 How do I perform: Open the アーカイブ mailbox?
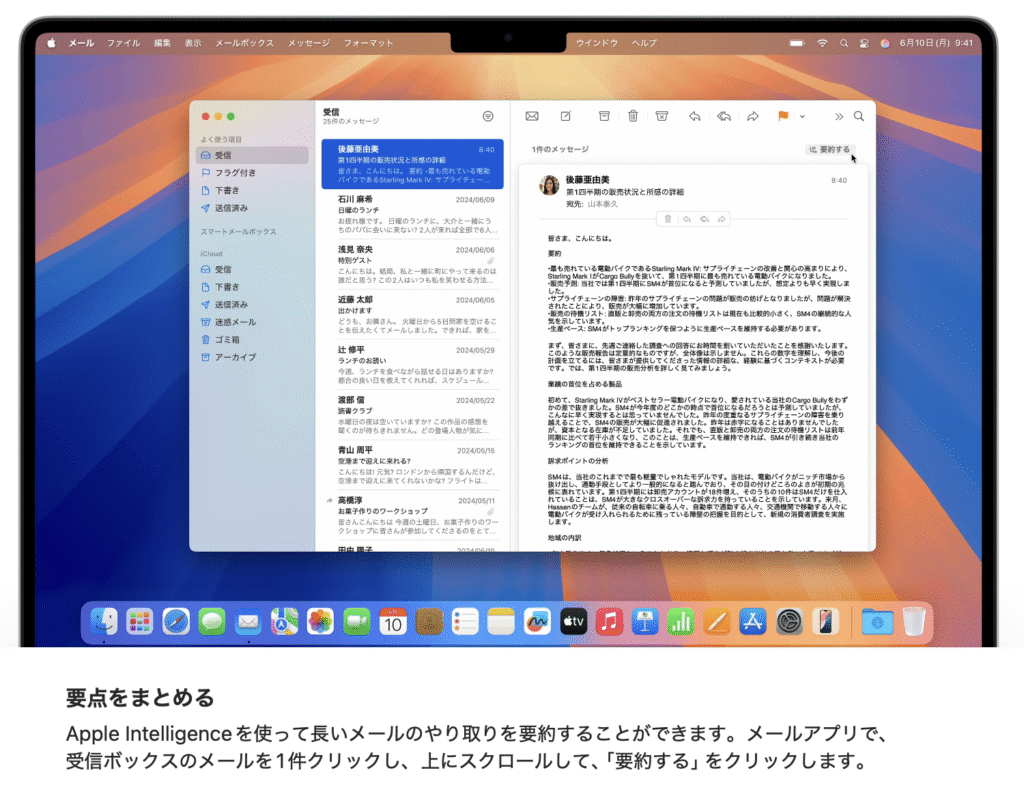click(252, 357)
